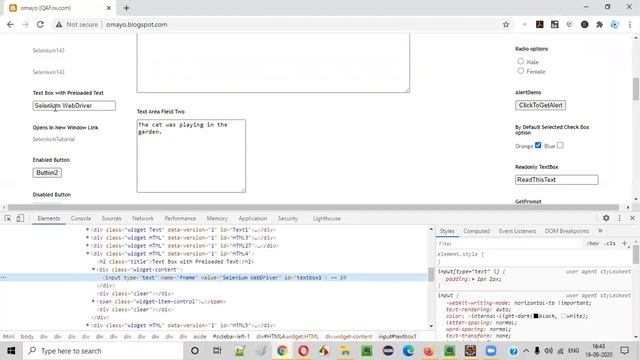Screen dimensions: 640x360
Task: Open the SeleniumTutorial link
Action: point(54,139)
